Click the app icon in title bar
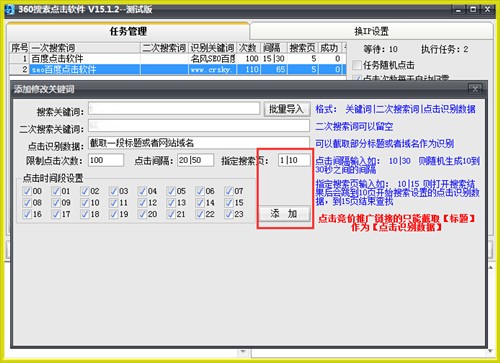This screenshot has width=500, height=363. pos(10,9)
